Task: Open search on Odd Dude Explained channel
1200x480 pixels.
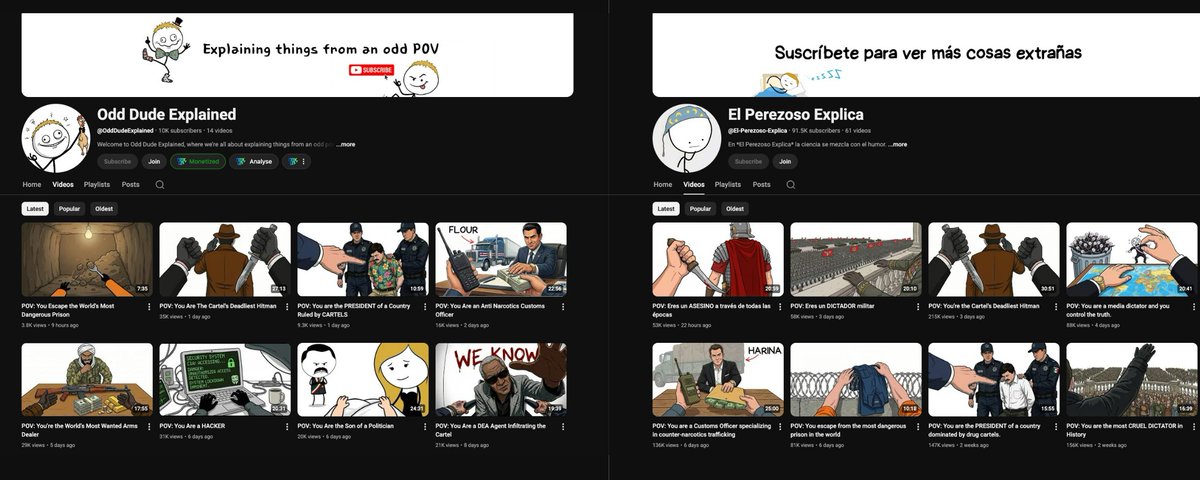Action: pyautogui.click(x=160, y=185)
